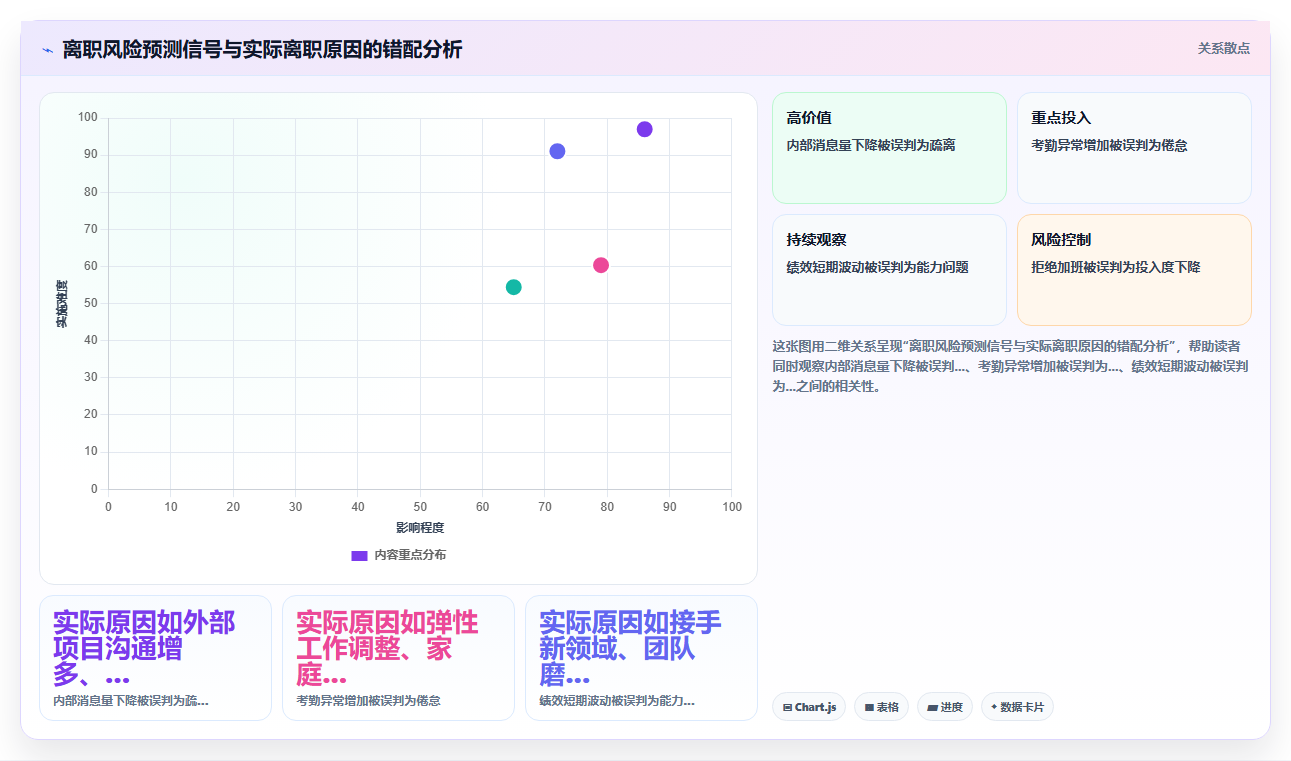Click the teal data point near 54

[x=514, y=287]
